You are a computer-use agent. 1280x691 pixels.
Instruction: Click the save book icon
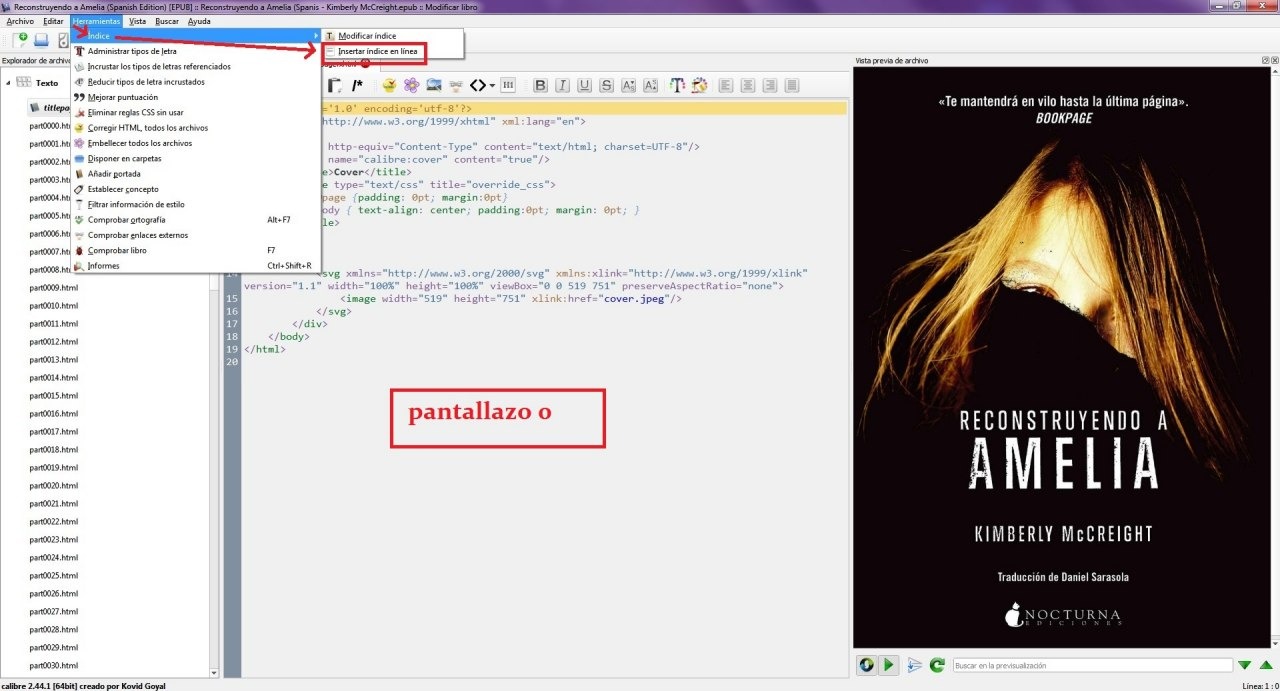click(41, 40)
